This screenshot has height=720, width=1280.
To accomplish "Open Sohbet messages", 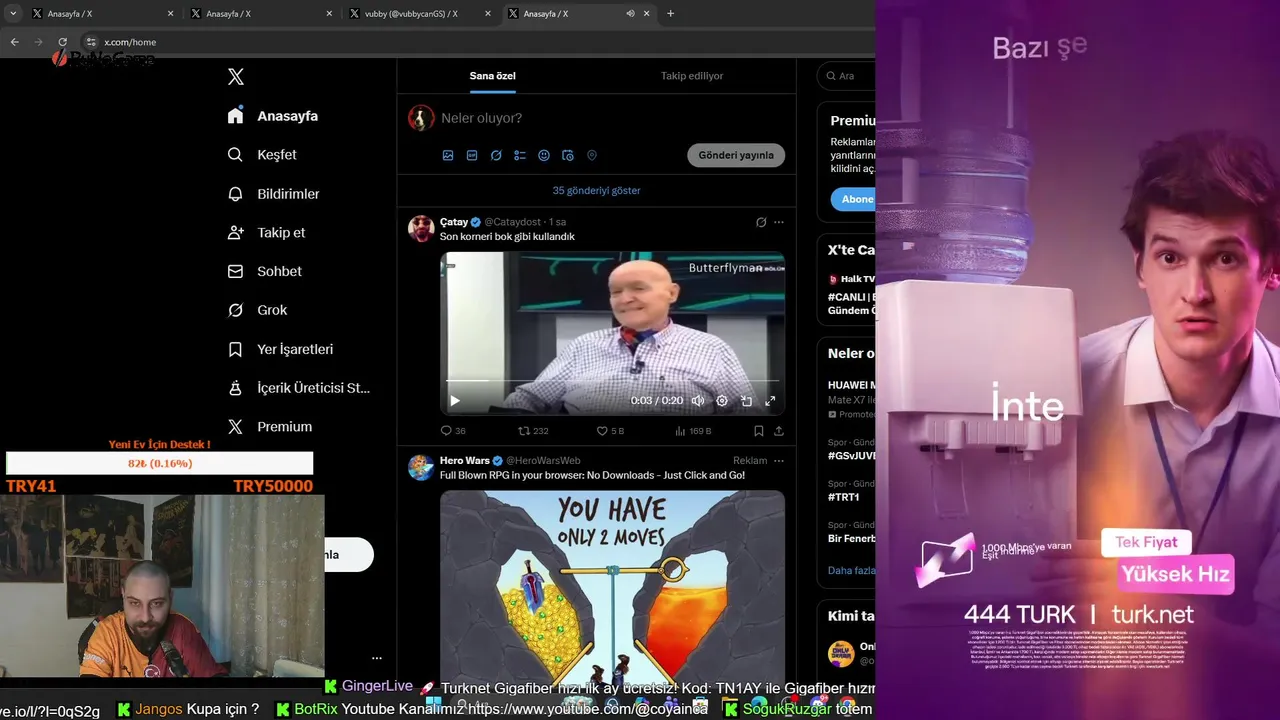I will [x=264, y=272].
